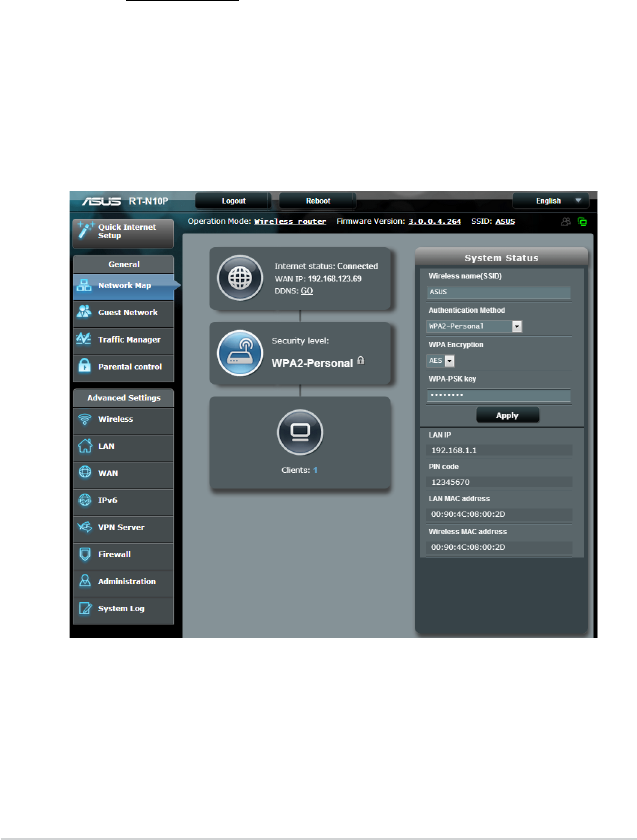This screenshot has height=840, width=637.
Task: Click the General section header
Action: [124, 264]
